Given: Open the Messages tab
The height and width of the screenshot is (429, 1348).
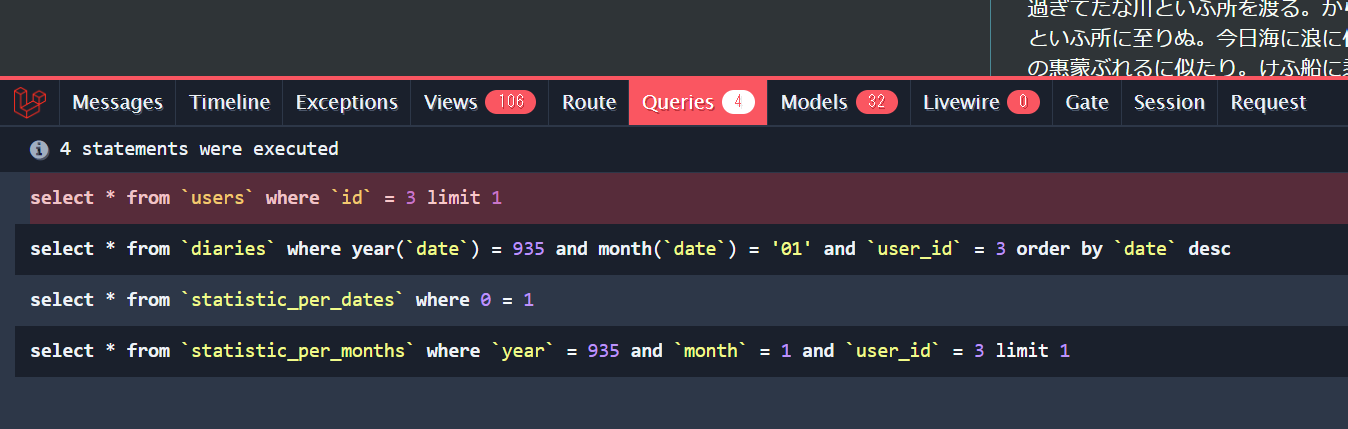Looking at the screenshot, I should coord(117,102).
